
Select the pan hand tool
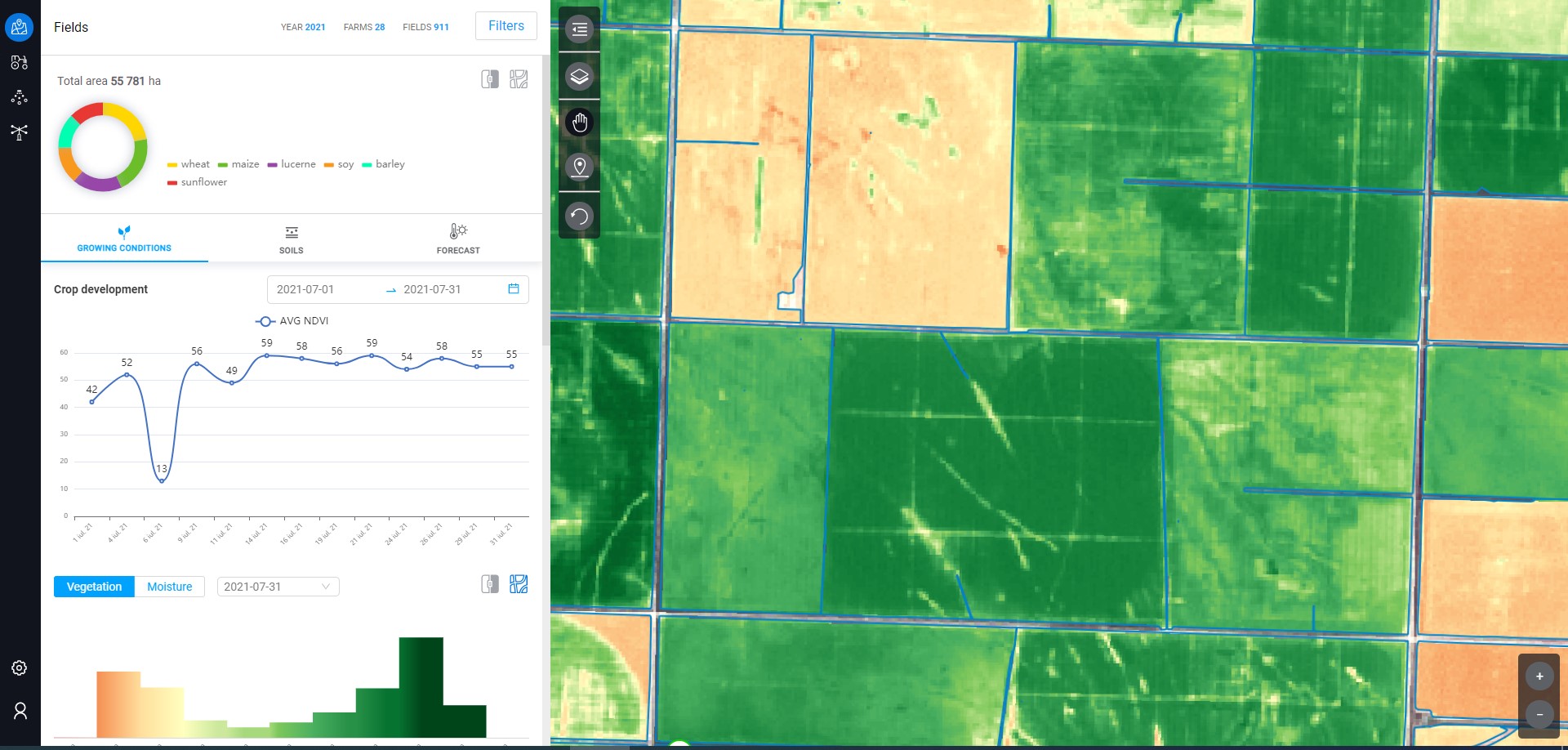(579, 123)
